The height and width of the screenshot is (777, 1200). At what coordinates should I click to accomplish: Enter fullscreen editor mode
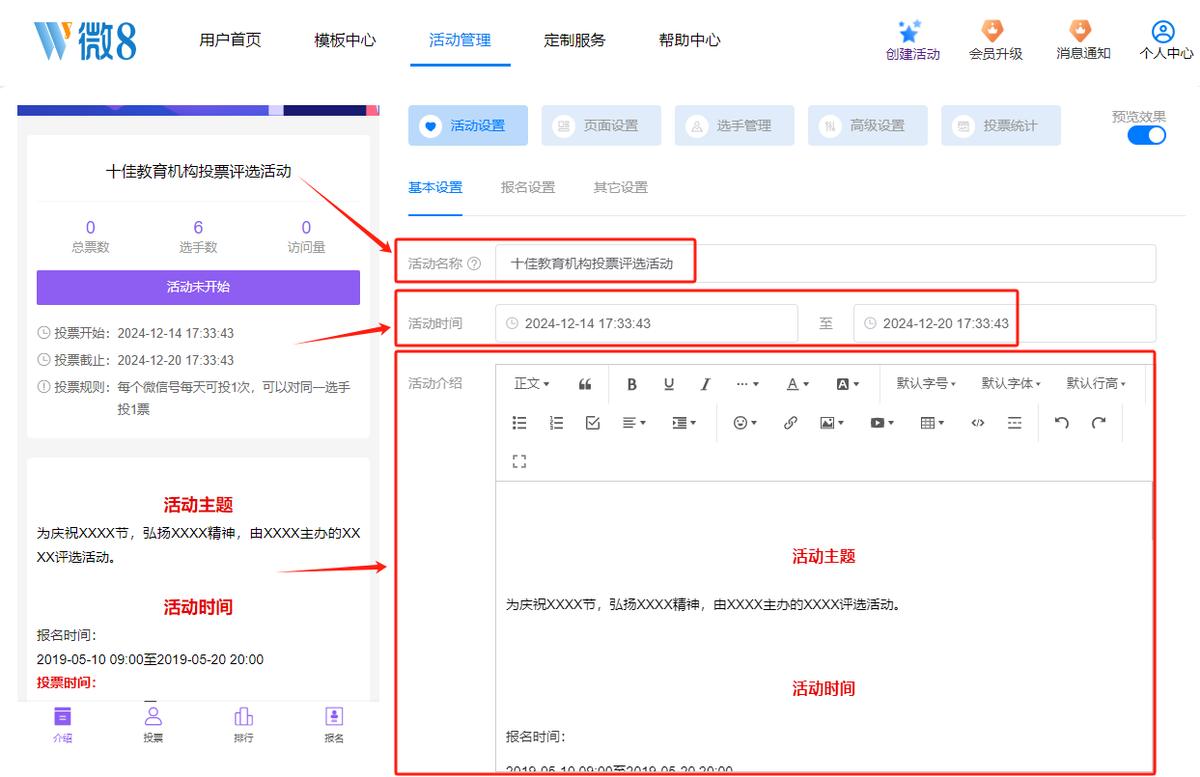point(519,461)
